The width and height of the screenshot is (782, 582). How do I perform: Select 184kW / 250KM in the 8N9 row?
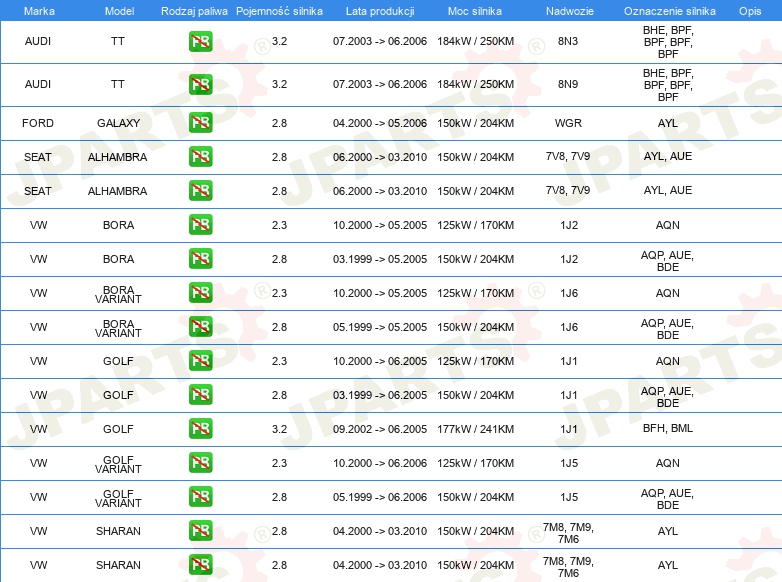(475, 84)
